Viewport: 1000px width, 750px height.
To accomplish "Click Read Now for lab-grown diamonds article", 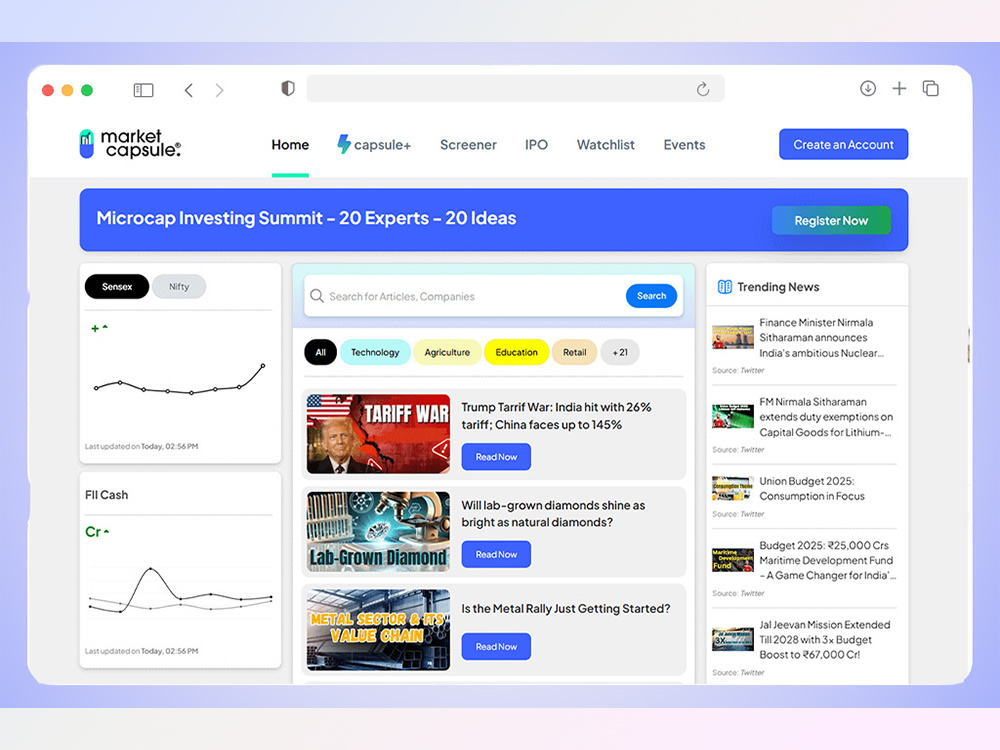I will tap(496, 554).
